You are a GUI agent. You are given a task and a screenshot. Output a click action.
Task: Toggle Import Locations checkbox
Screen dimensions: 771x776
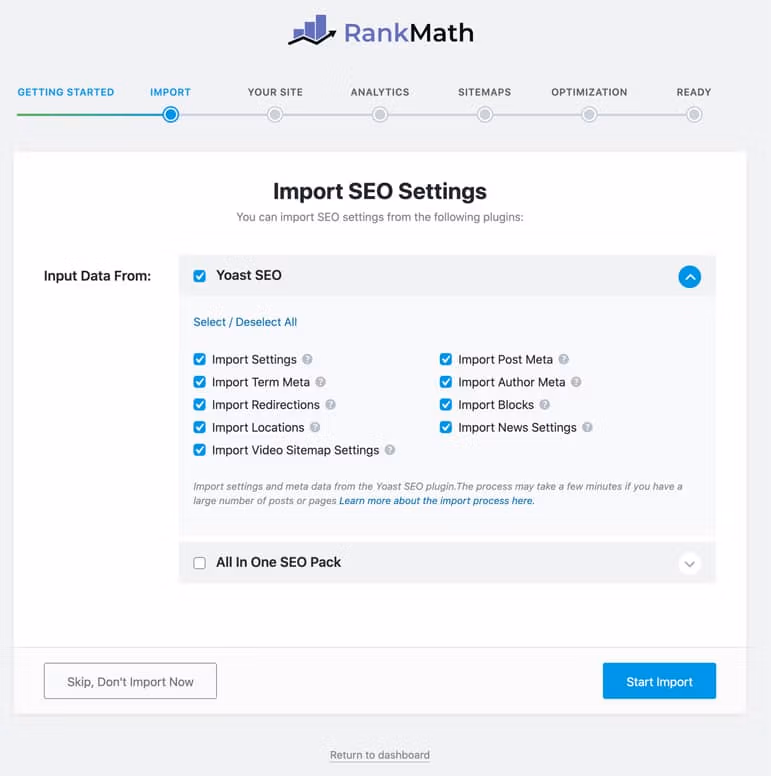click(x=199, y=427)
